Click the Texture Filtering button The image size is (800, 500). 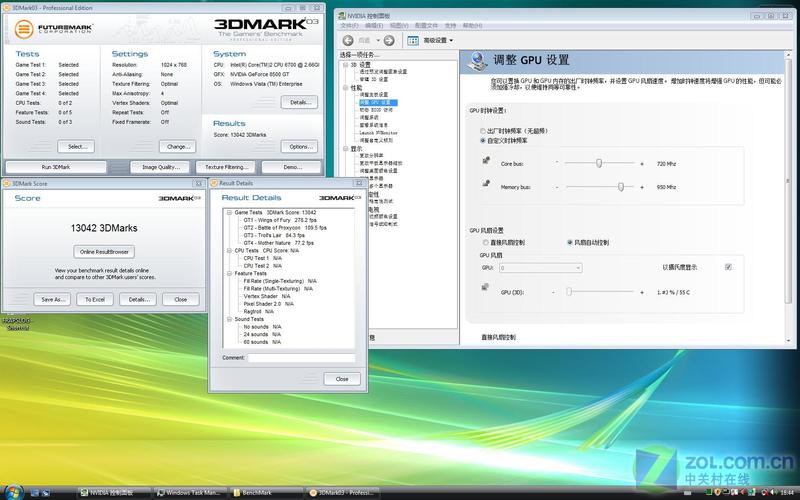[x=226, y=167]
